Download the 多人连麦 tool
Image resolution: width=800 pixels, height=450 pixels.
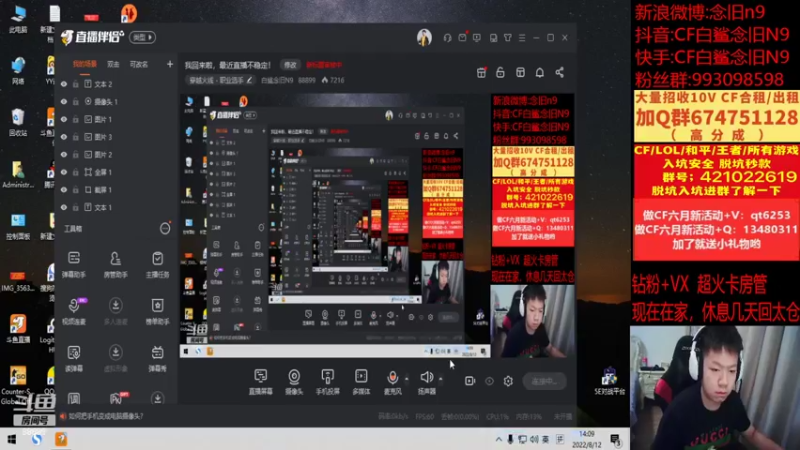pos(116,311)
